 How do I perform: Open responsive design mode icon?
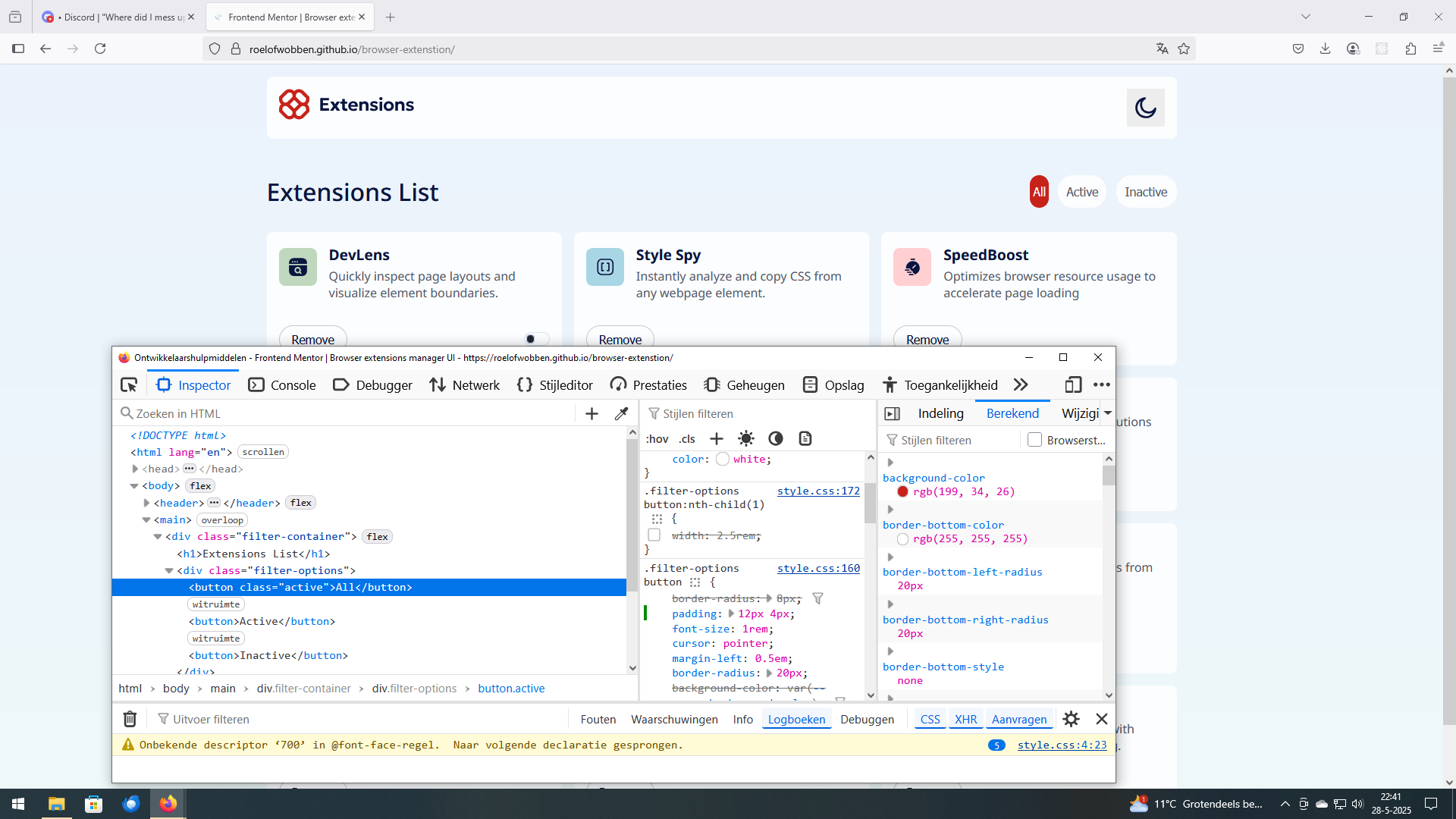[1072, 385]
